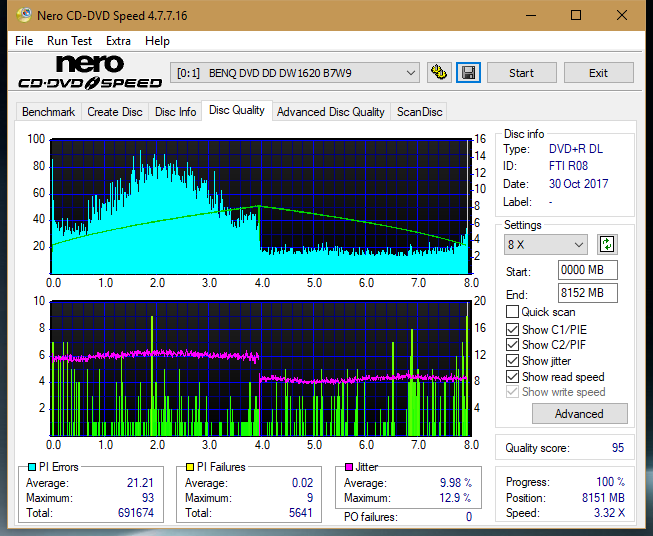Switch to the Benchmark tab
Viewport: 653px width, 536px height.
pyautogui.click(x=48, y=112)
